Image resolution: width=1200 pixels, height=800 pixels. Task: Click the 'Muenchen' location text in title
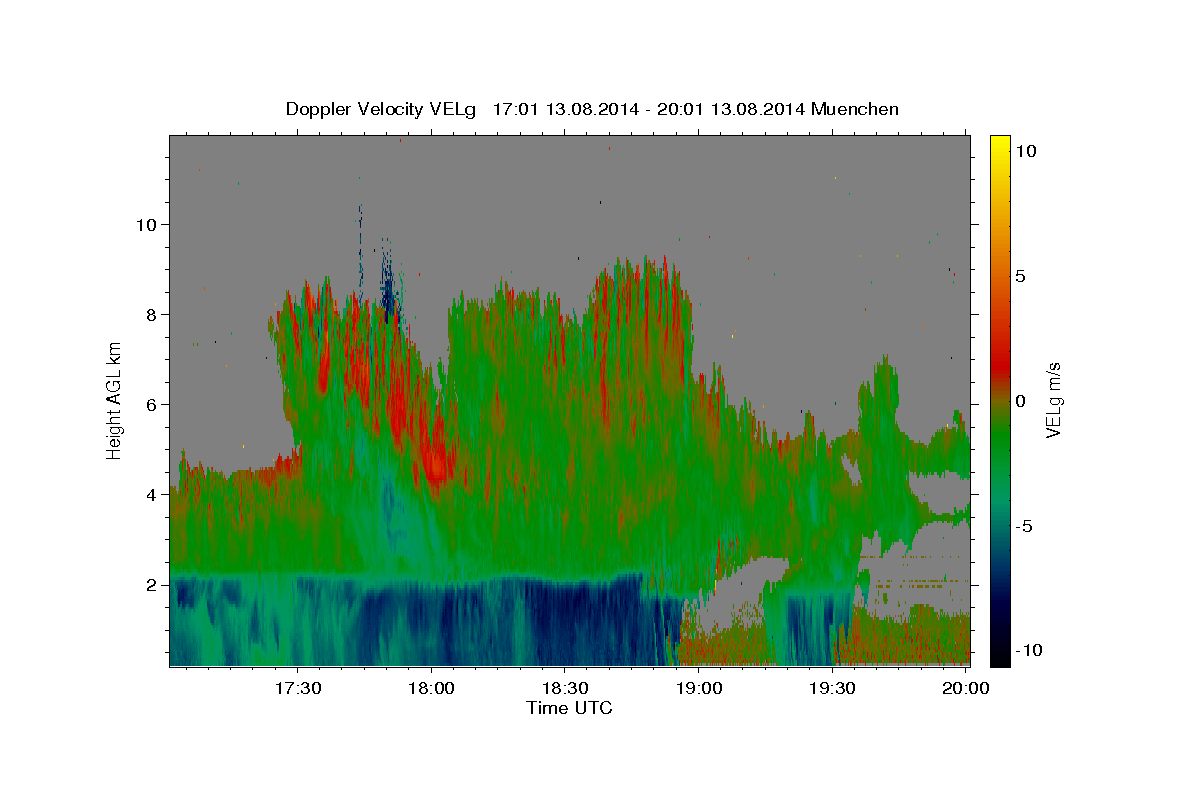(856, 109)
